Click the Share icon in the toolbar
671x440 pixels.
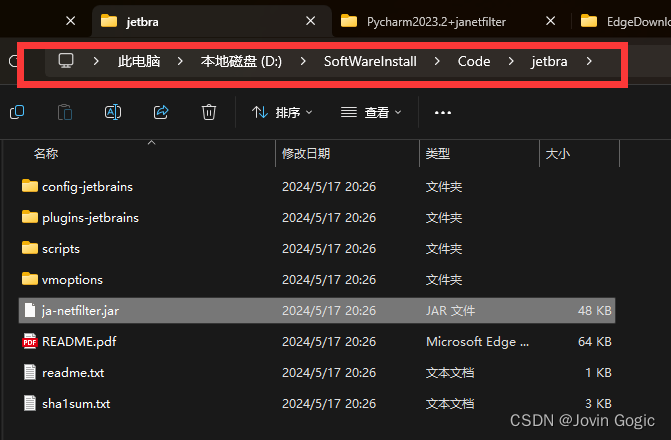coord(161,112)
